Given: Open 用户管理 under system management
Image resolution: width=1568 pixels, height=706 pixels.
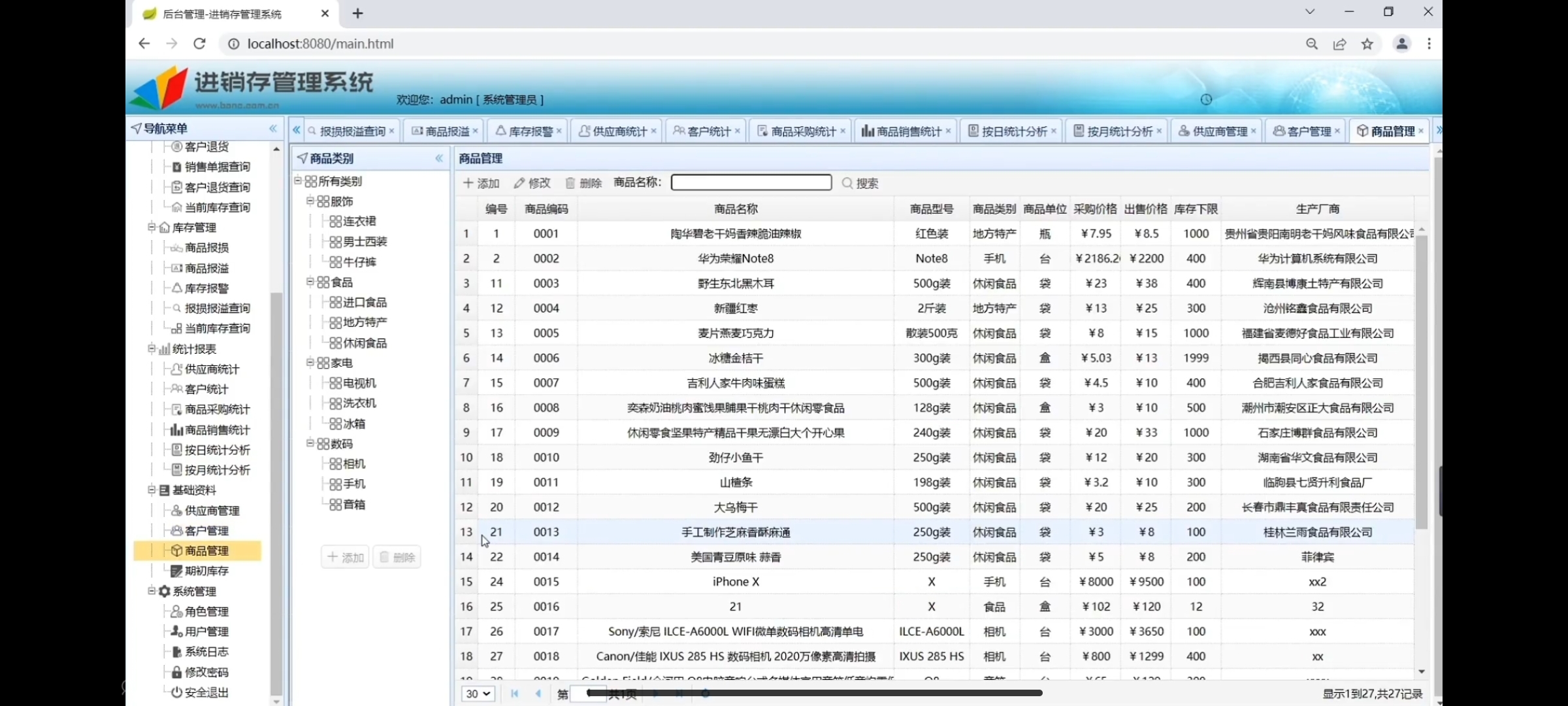Looking at the screenshot, I should [200, 631].
